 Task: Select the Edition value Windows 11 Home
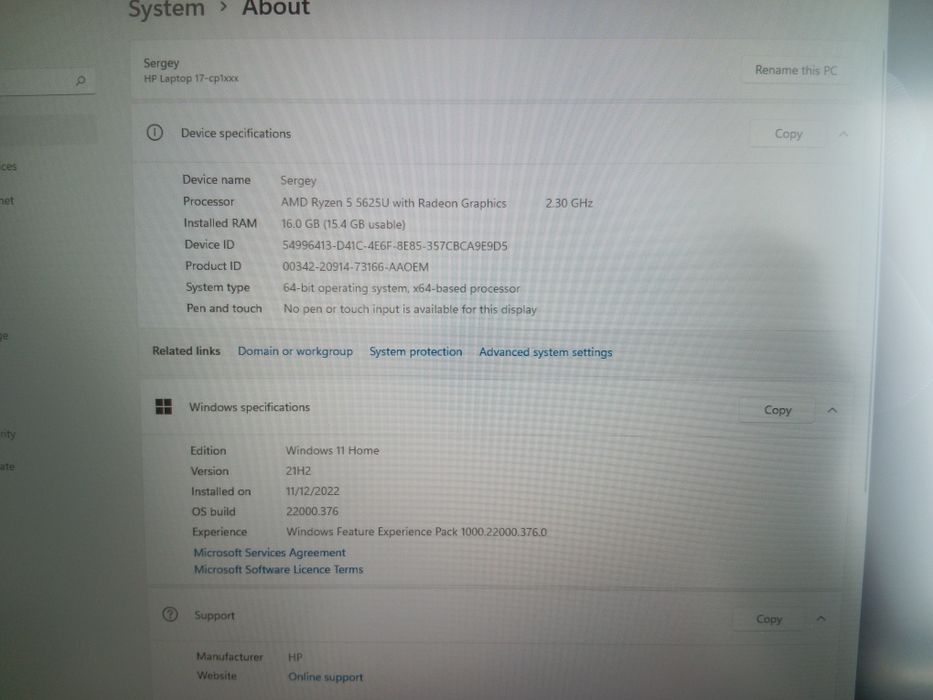point(332,451)
